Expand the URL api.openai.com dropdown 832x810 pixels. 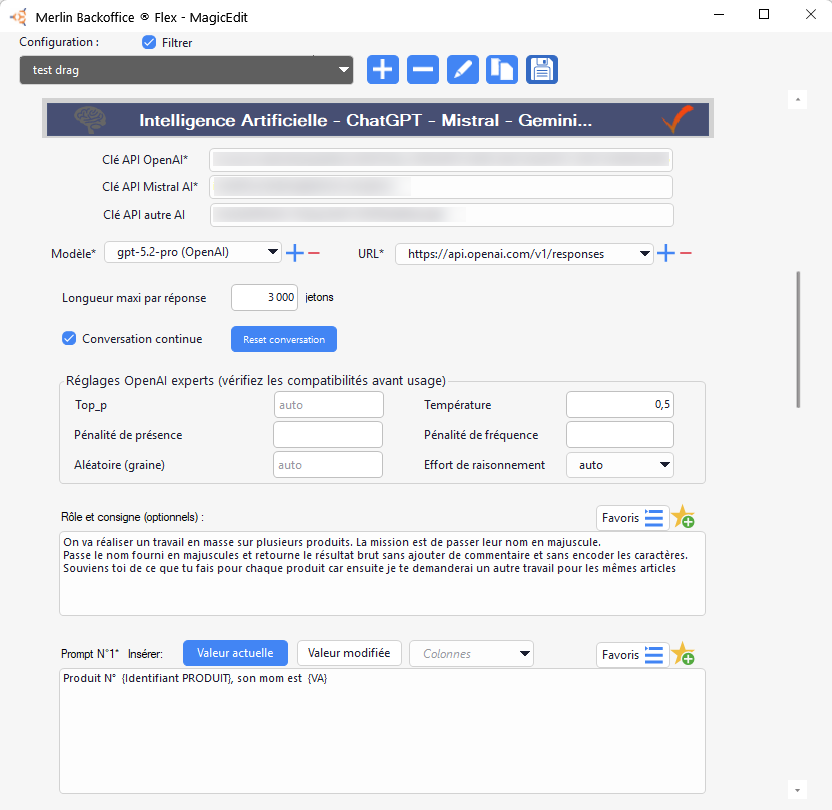click(524, 254)
